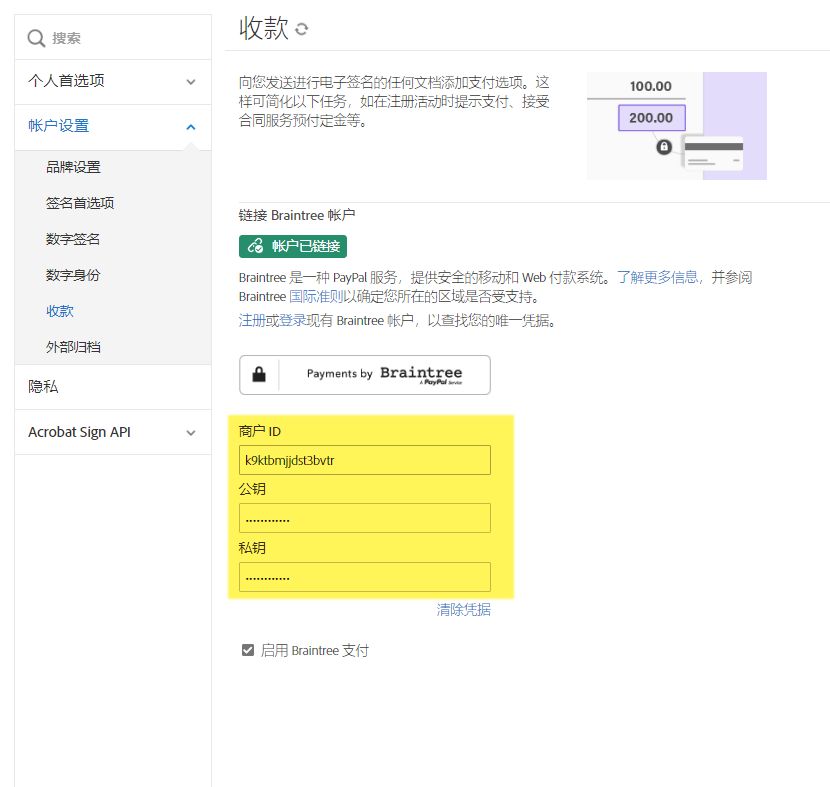Image resolution: width=830 pixels, height=787 pixels.
Task: Click the padlock icon on the Braintree card
Action: click(x=260, y=374)
